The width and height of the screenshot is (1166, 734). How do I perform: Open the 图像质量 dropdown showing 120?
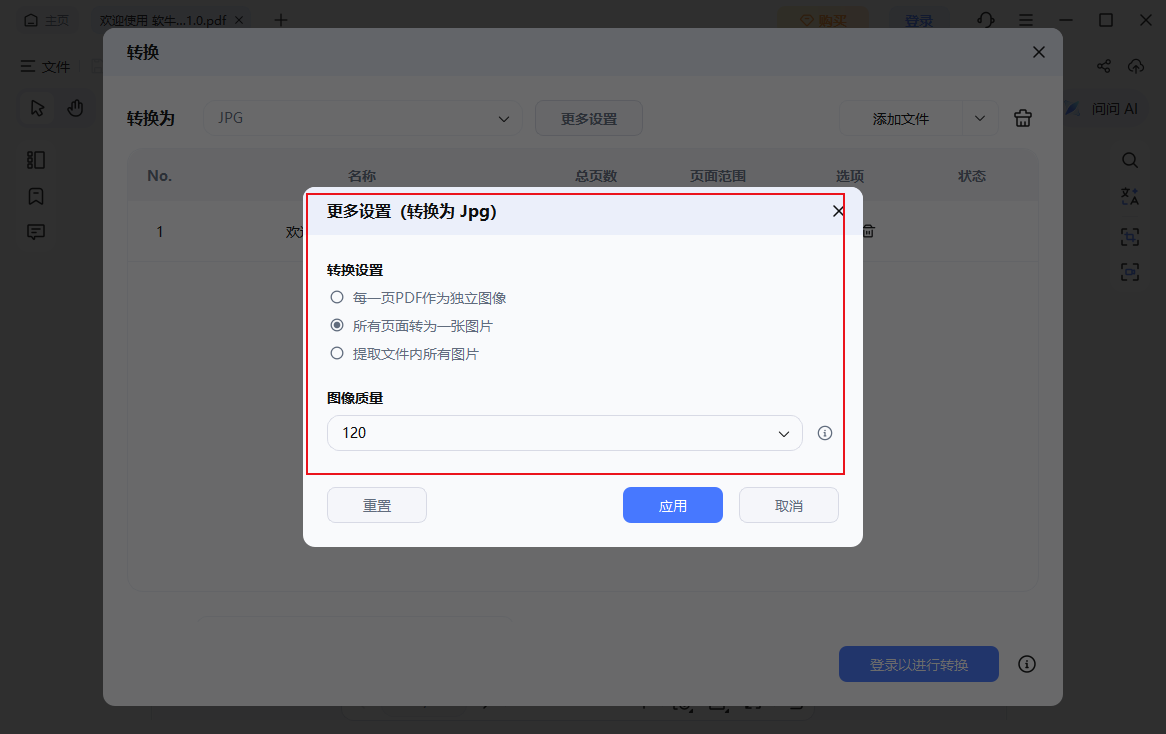tap(564, 433)
